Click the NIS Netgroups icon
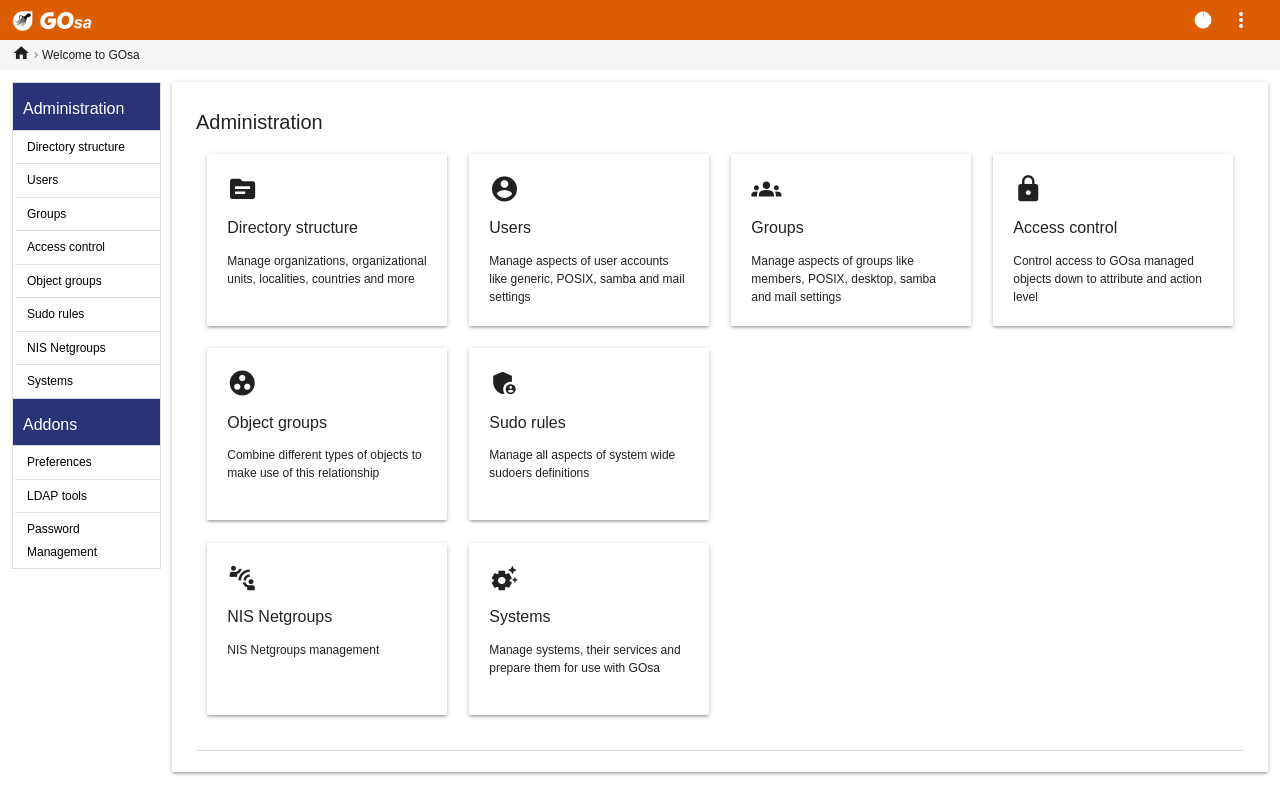The width and height of the screenshot is (1280, 800). (242, 578)
